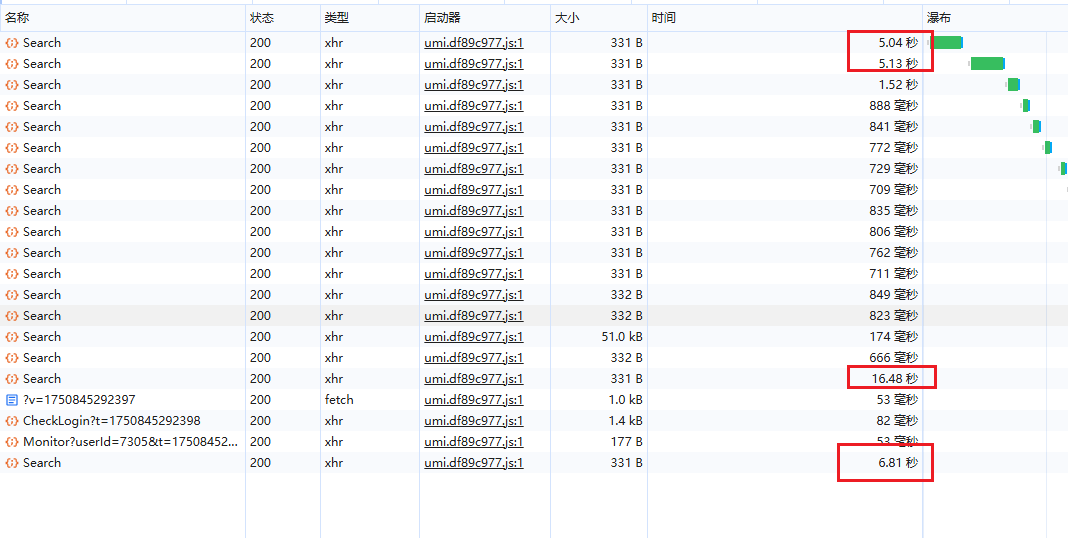
Task: Sort by the 名称 column header
Action: 123,18
